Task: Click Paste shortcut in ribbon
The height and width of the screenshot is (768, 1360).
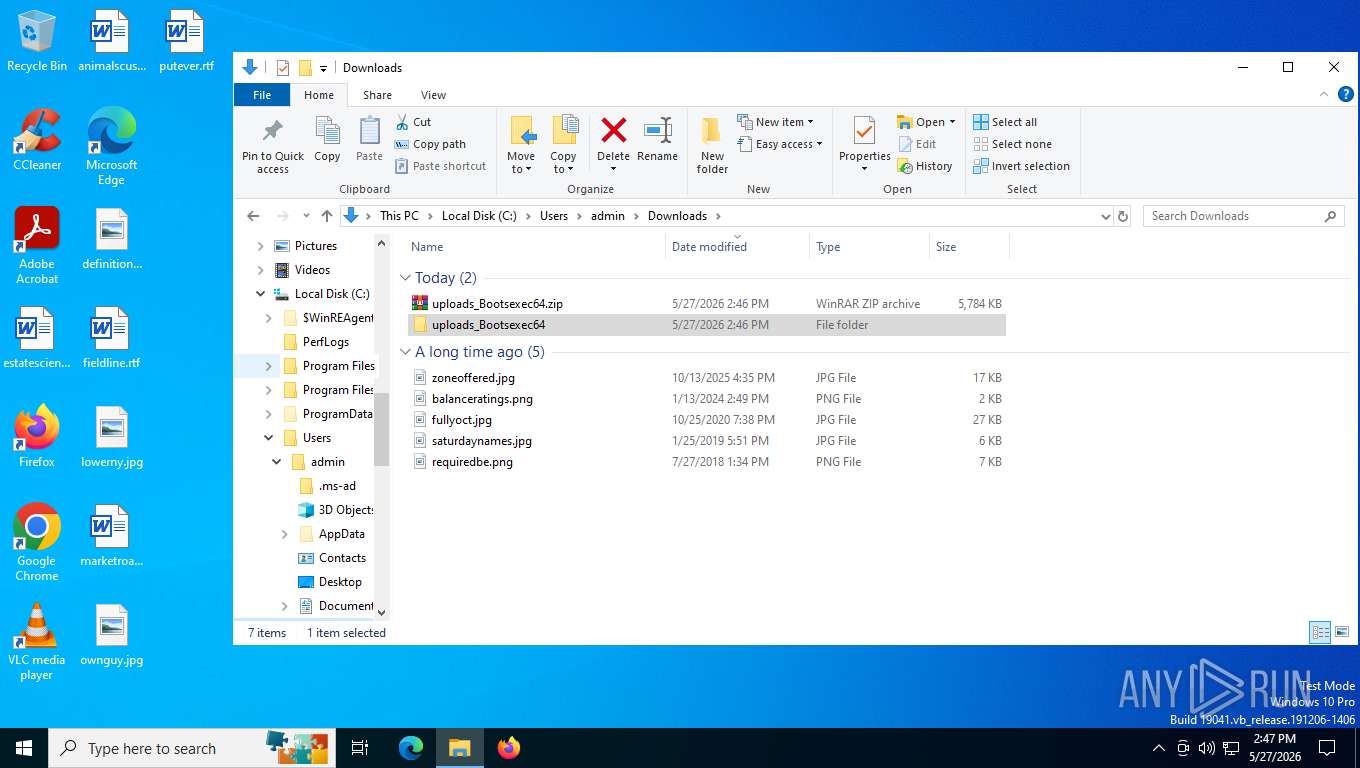Action: click(x=440, y=166)
